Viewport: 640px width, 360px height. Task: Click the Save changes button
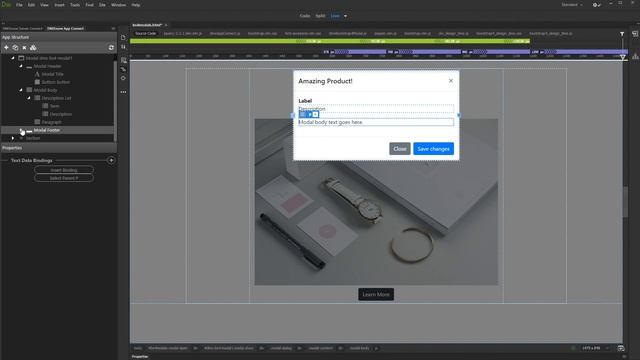[x=433, y=149]
